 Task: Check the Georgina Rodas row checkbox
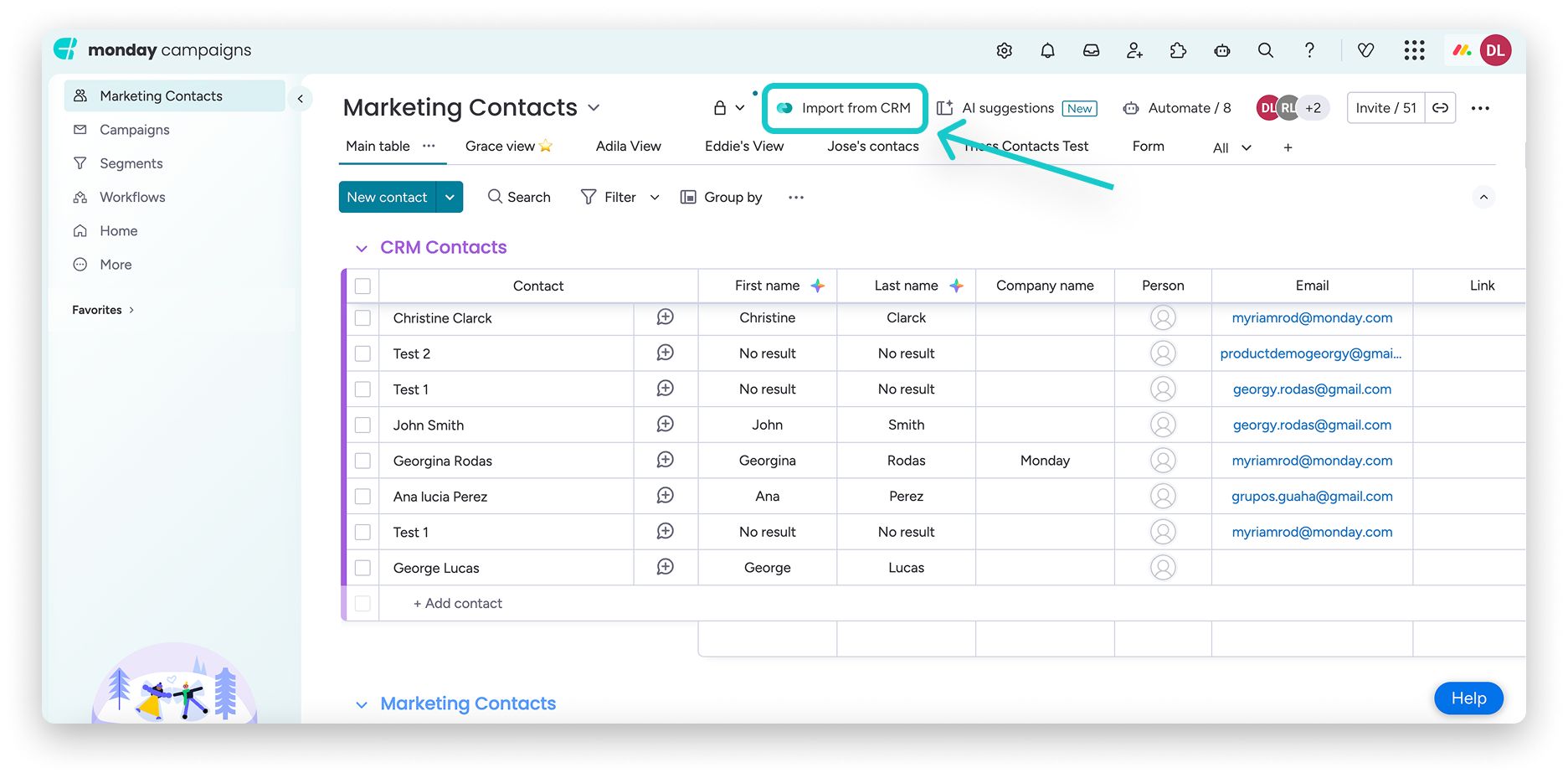click(362, 461)
